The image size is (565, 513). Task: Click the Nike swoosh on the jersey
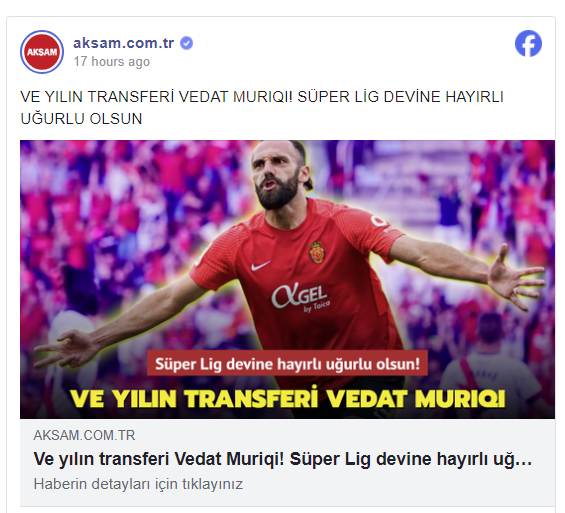pyautogui.click(x=260, y=266)
